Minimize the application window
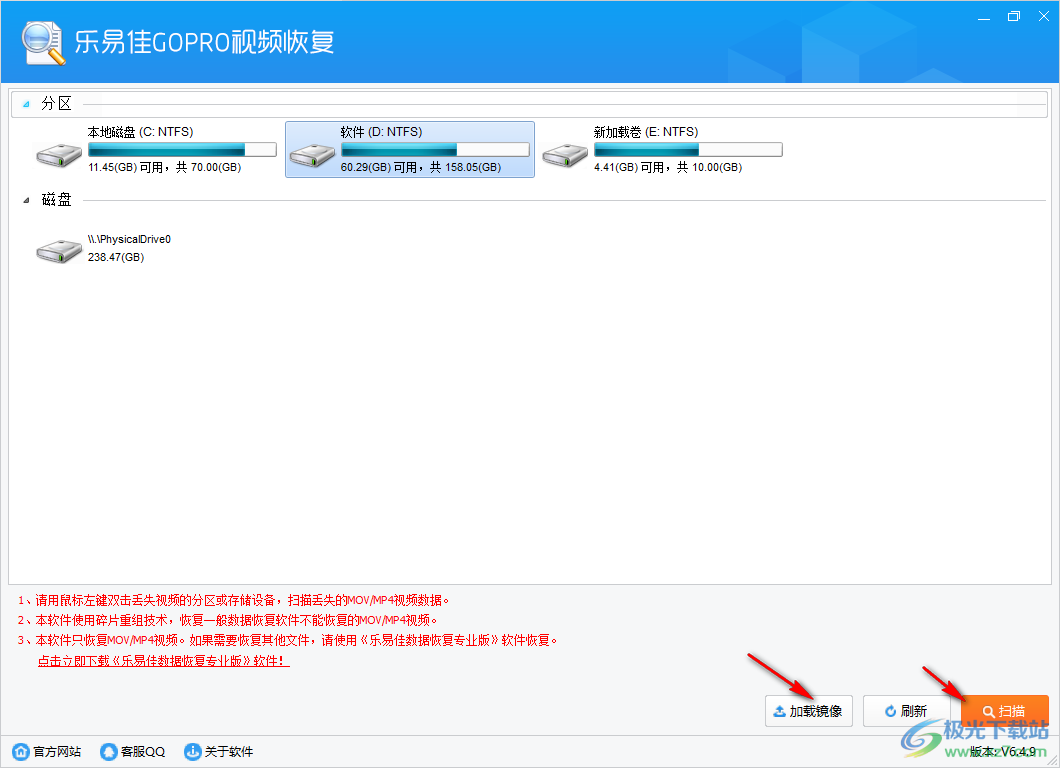 (x=984, y=17)
